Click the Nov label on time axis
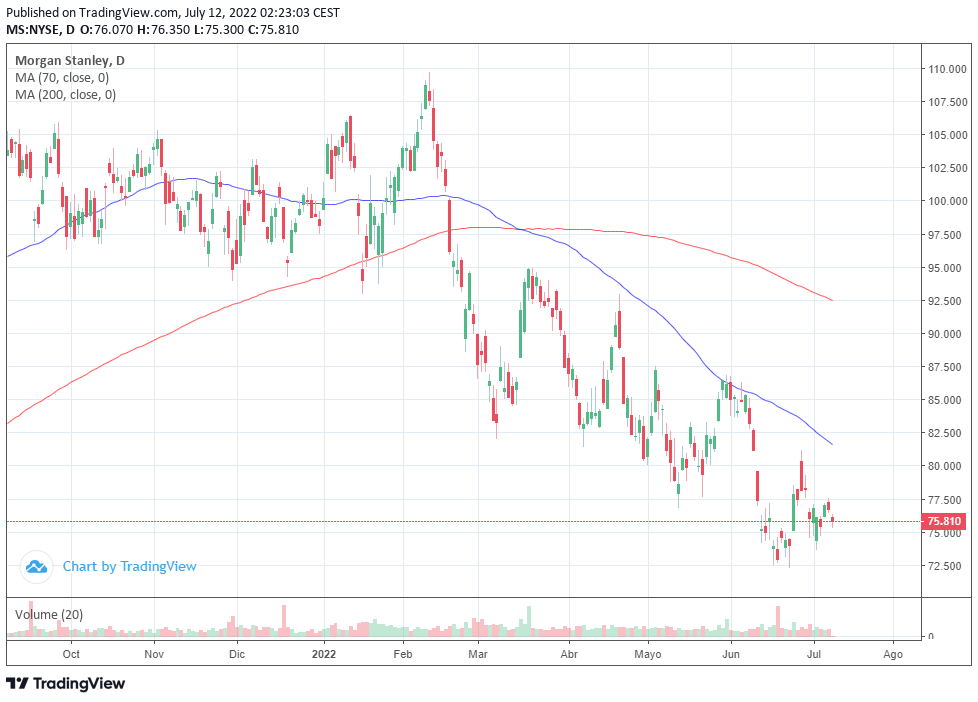978x702 pixels. point(154,654)
